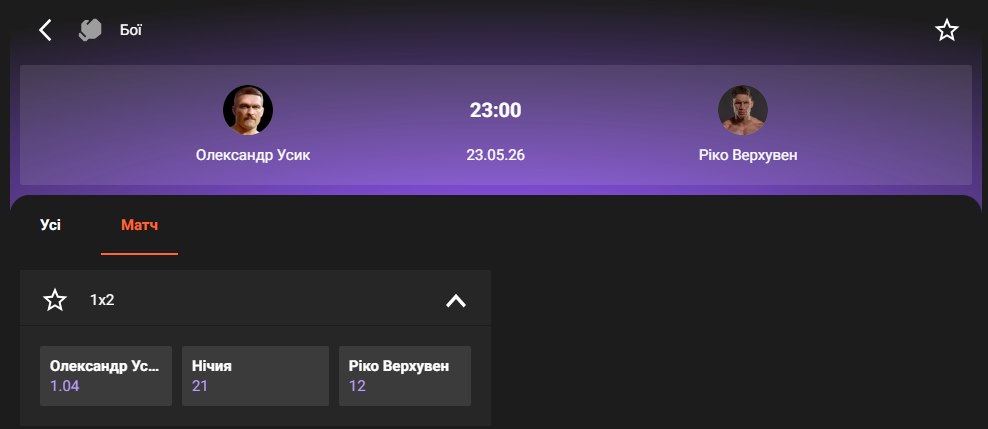The image size is (988, 429).
Task: Click the 1.04 odds value
Action: click(63, 385)
